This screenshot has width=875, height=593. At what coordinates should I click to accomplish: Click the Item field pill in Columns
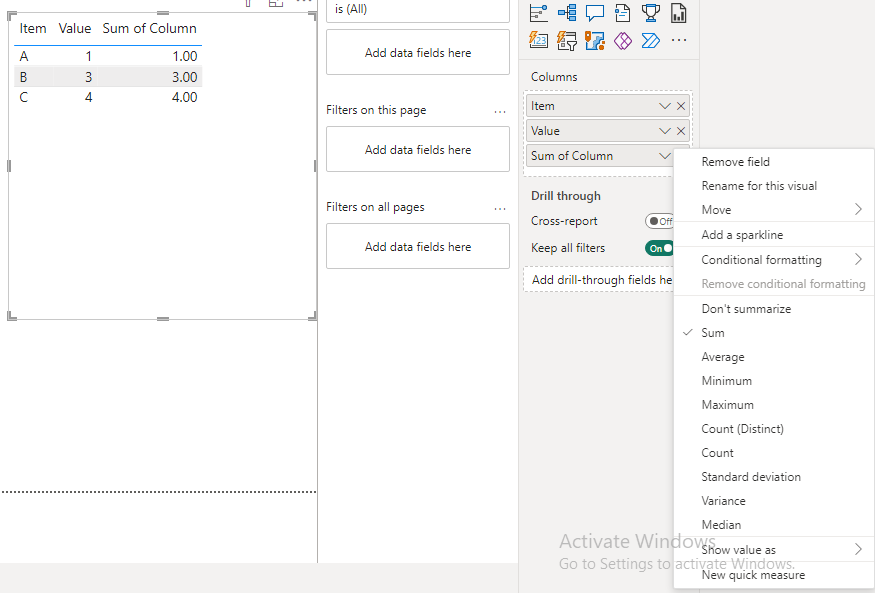point(608,106)
